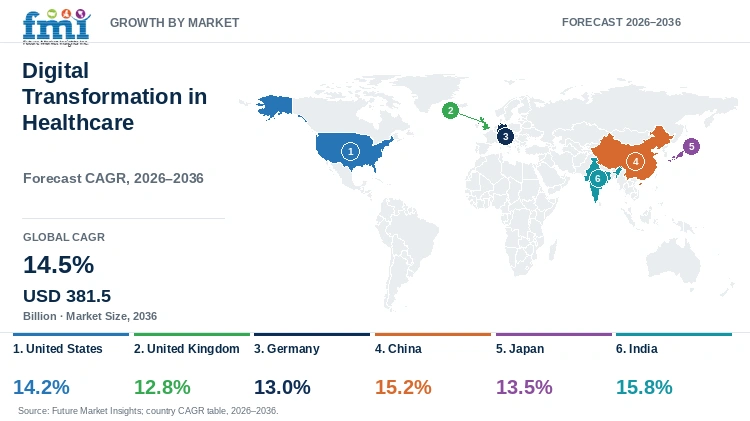The width and height of the screenshot is (750, 421).
Task: Click the FMI logo
Action: coord(56,27)
